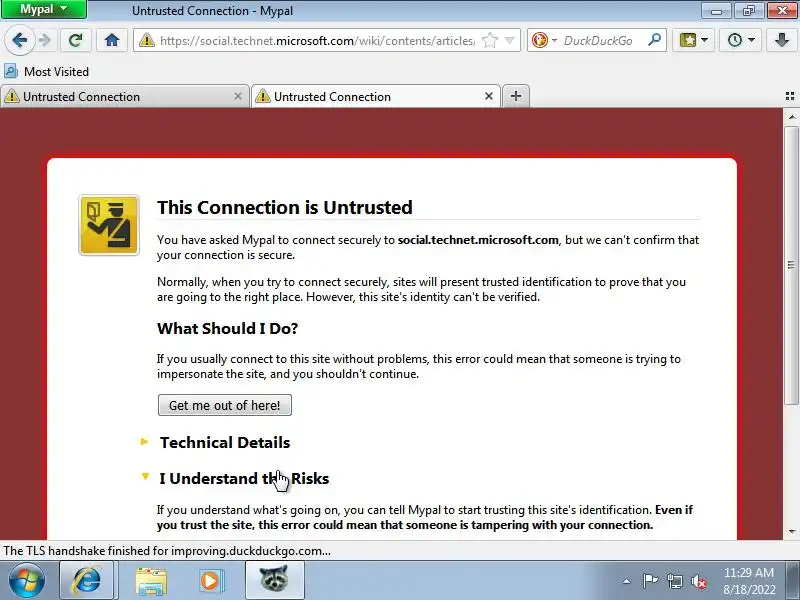Open Windows Explorer from taskbar
The width and height of the screenshot is (800, 600).
pyautogui.click(x=151, y=580)
